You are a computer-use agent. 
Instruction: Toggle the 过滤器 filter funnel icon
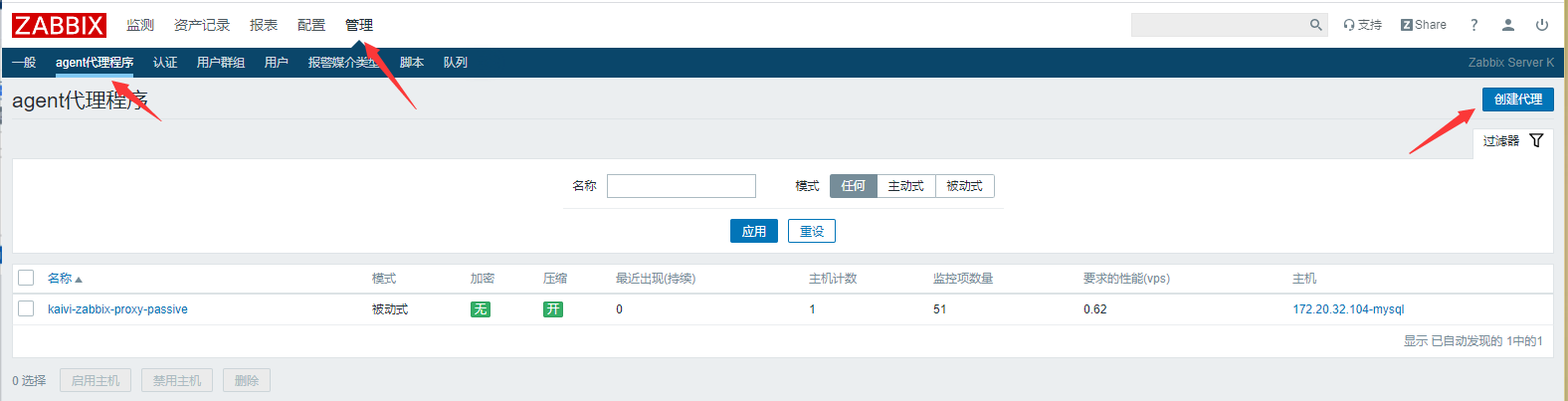coord(1536,140)
